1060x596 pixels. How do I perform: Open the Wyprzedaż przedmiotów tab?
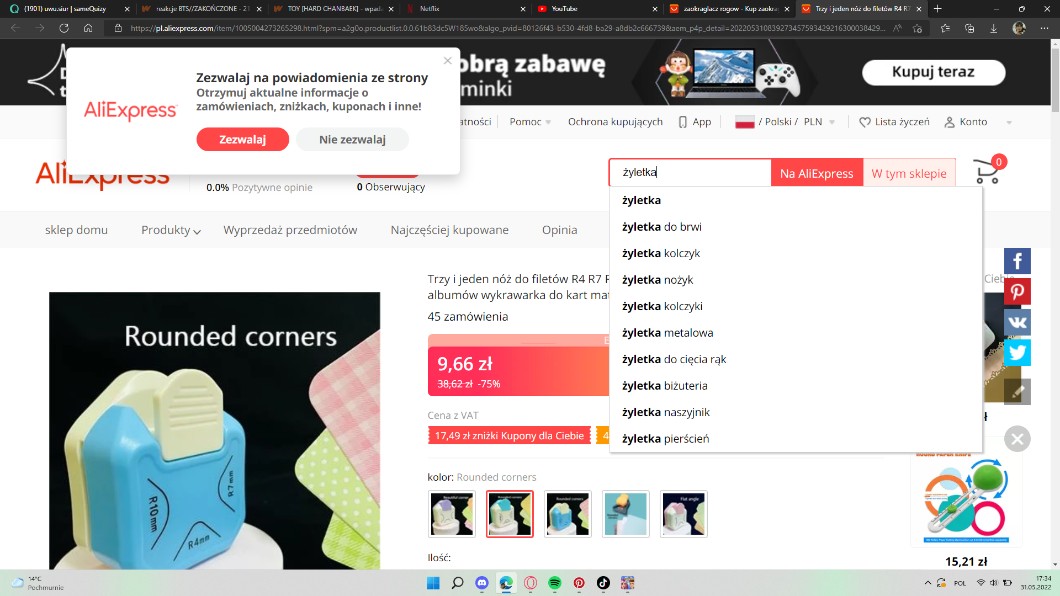(x=290, y=230)
